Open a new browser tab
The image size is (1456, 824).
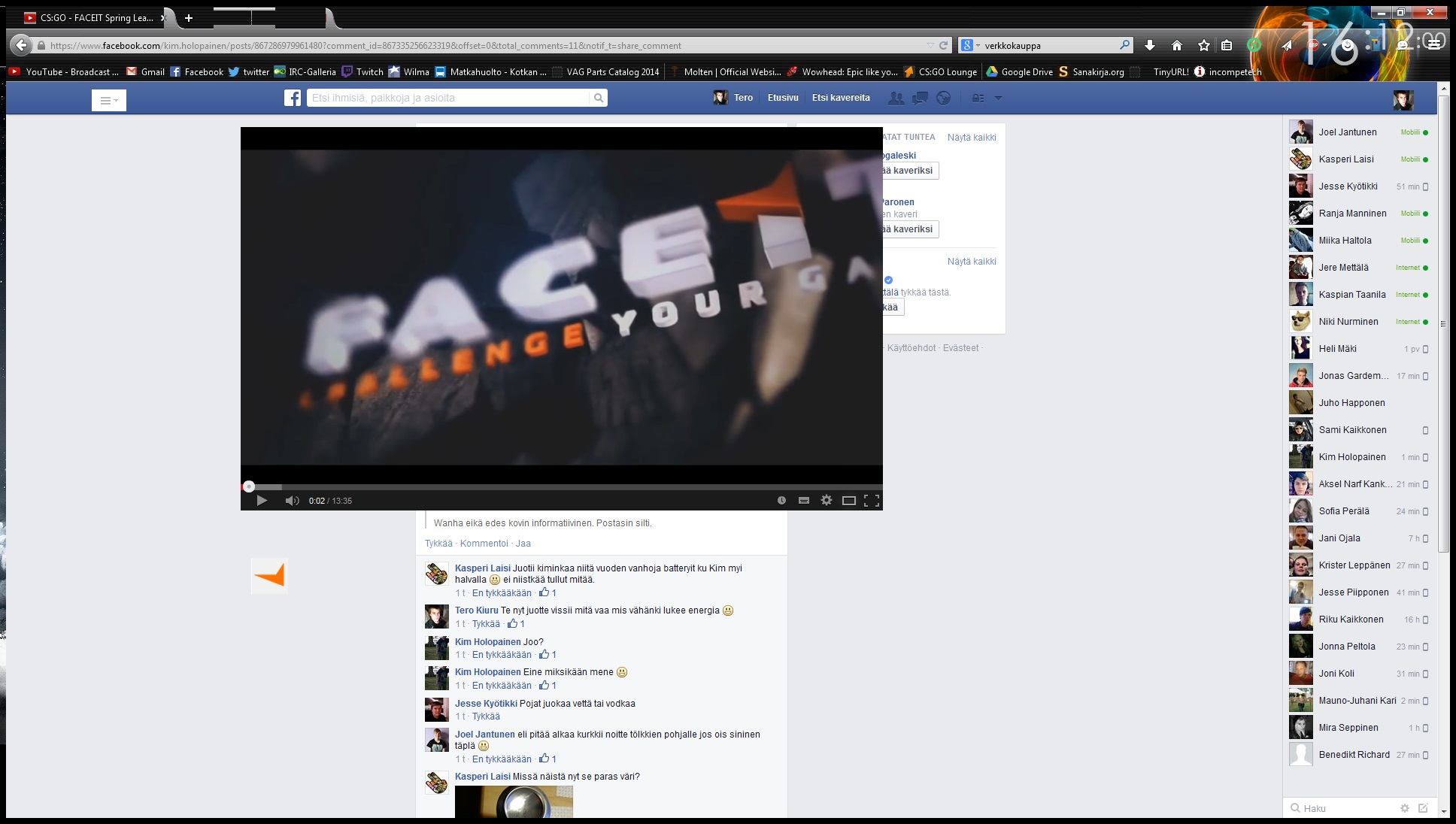189,17
